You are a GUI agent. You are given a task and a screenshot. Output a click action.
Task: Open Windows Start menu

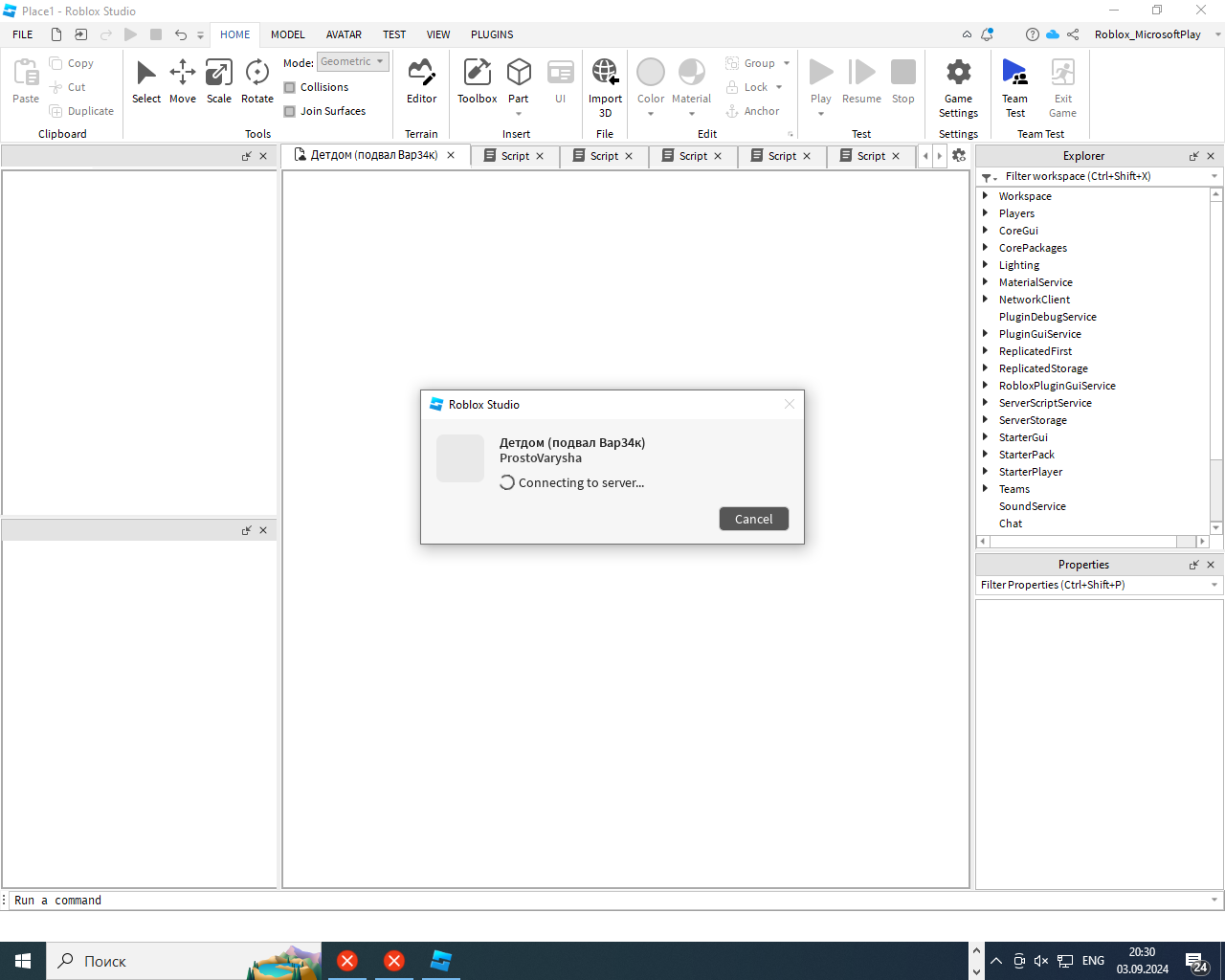point(23,961)
